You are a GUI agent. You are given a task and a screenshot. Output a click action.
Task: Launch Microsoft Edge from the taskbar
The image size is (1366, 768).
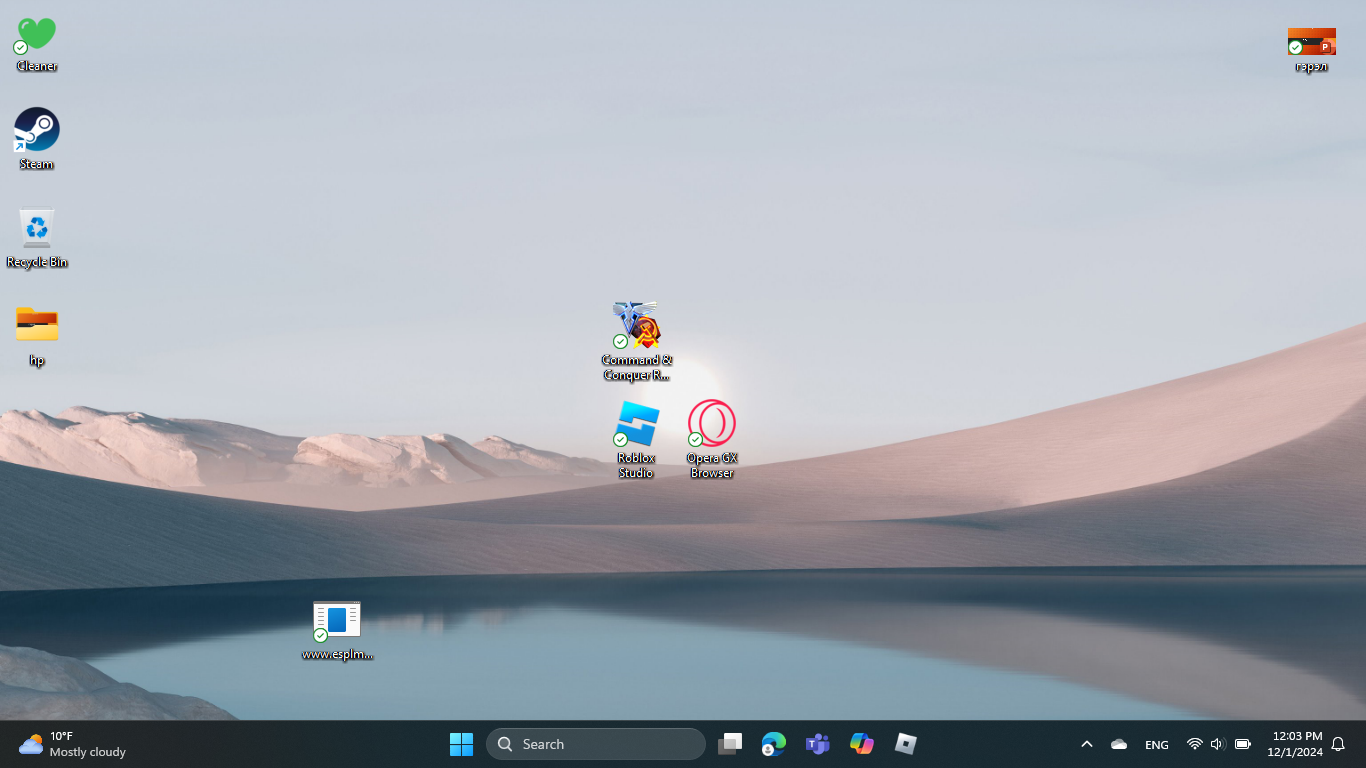tap(773, 744)
